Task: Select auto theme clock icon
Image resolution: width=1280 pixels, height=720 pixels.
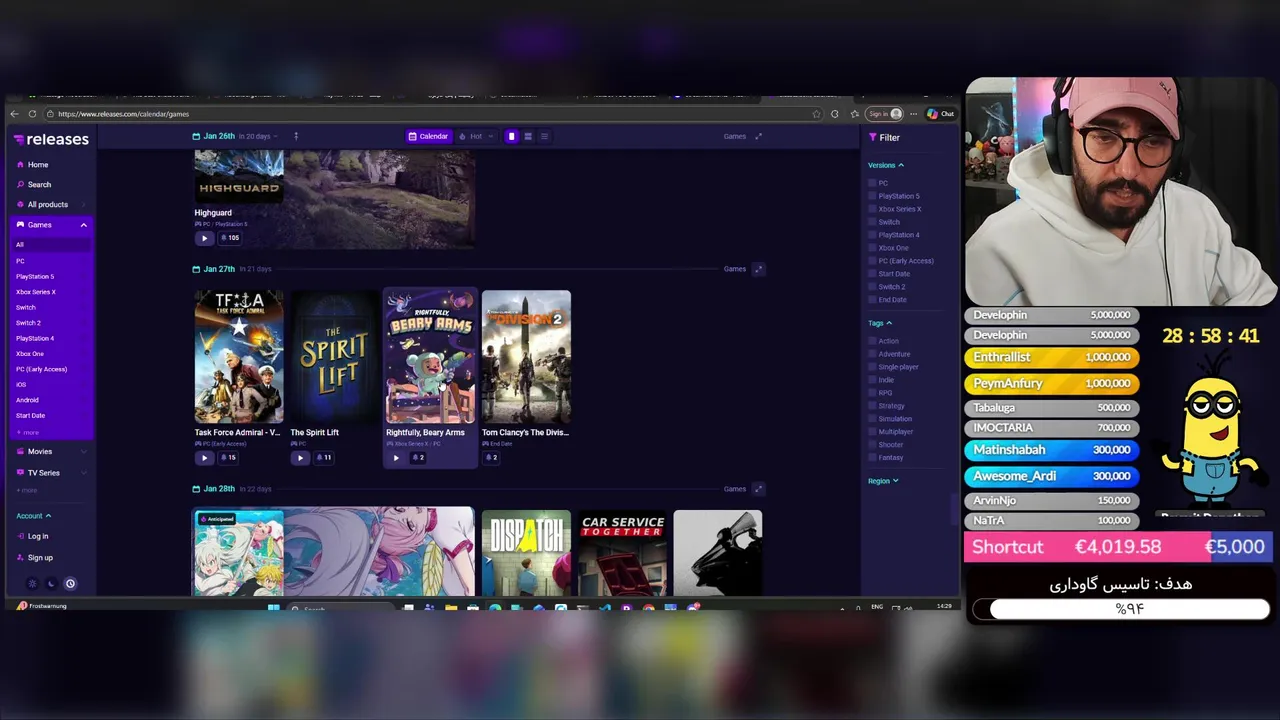Action: 70,584
